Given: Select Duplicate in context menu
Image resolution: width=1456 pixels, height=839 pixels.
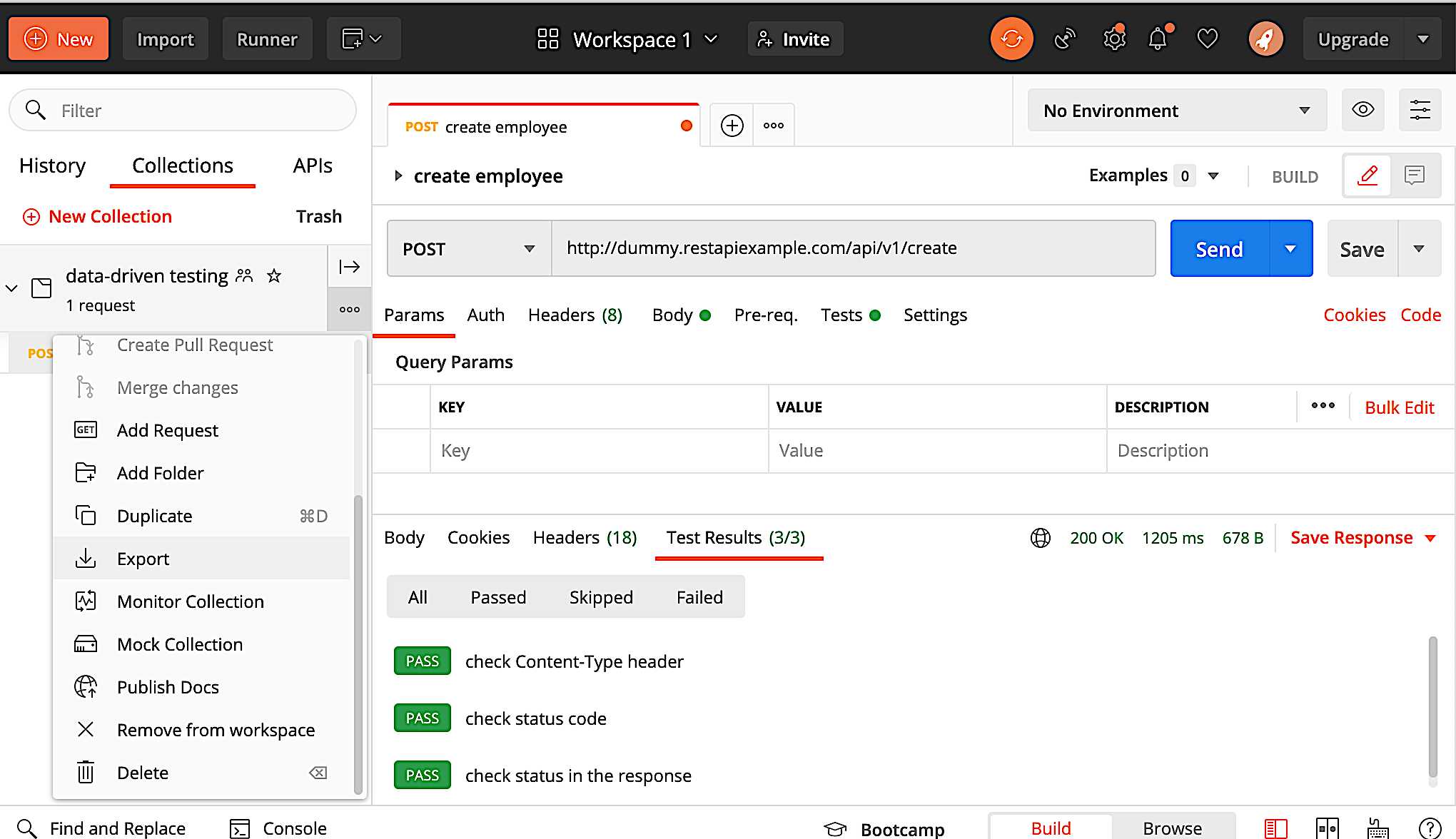Looking at the screenshot, I should (x=202, y=516).
